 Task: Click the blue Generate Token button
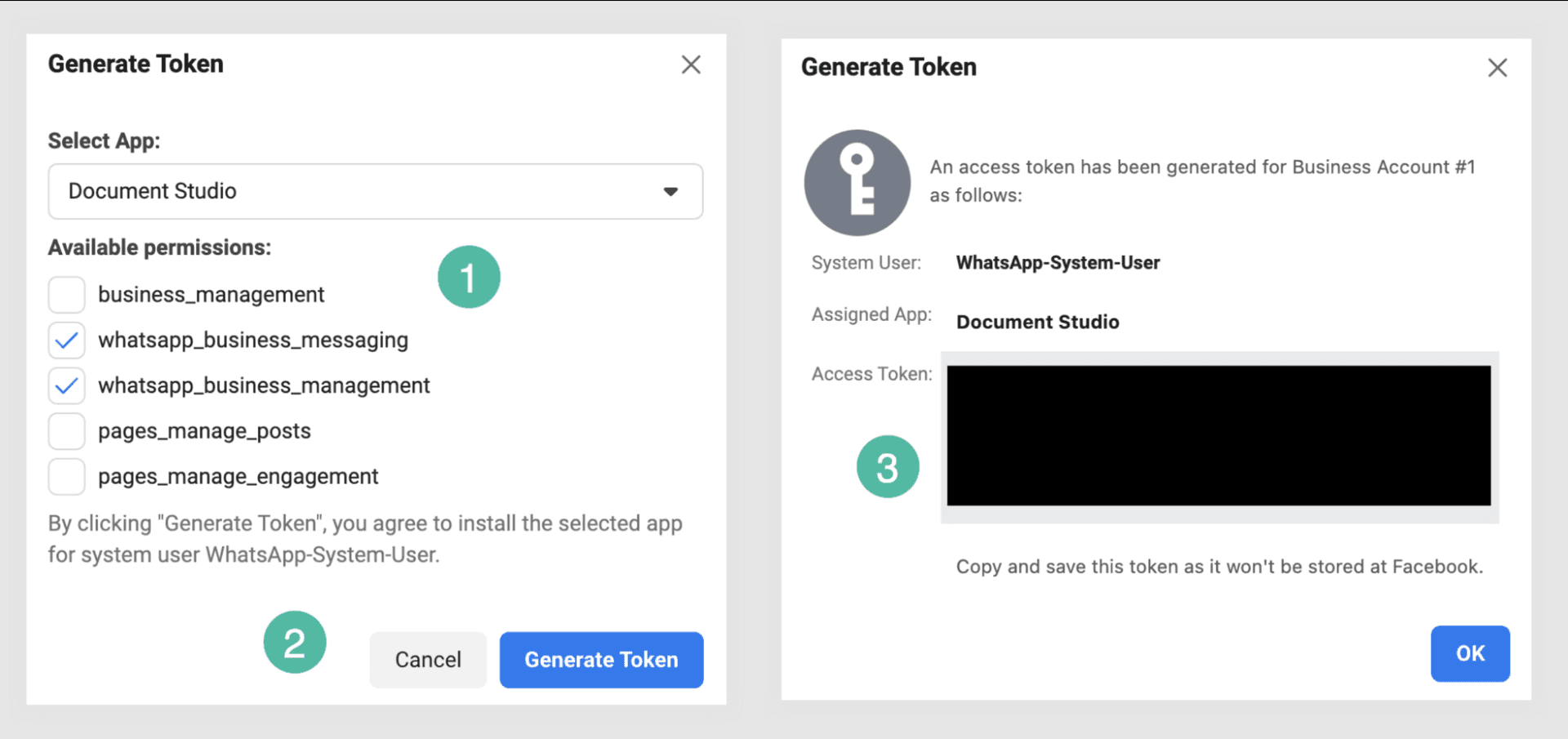601,660
